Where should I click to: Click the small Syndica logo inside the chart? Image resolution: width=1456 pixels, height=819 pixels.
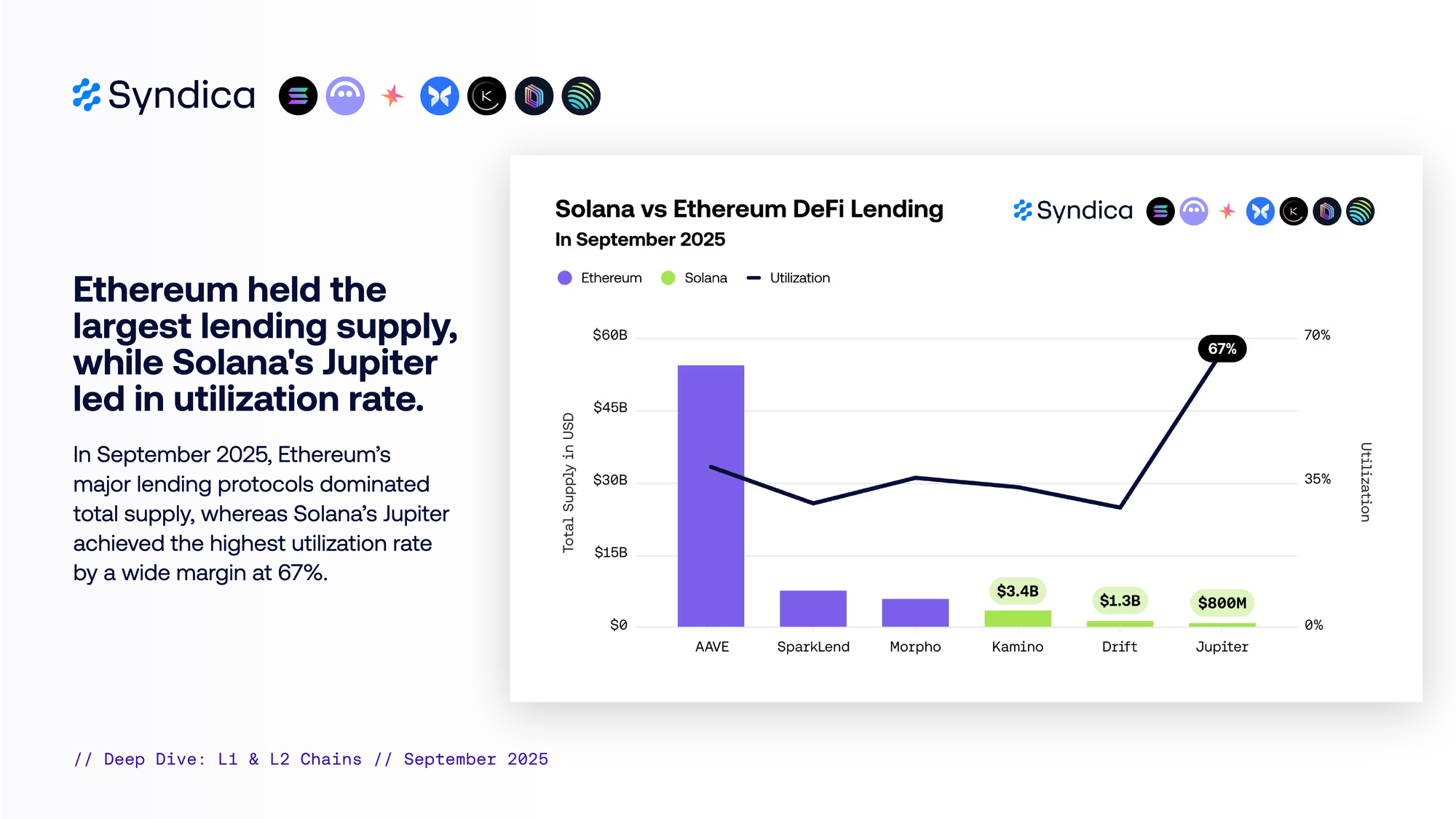click(1073, 211)
